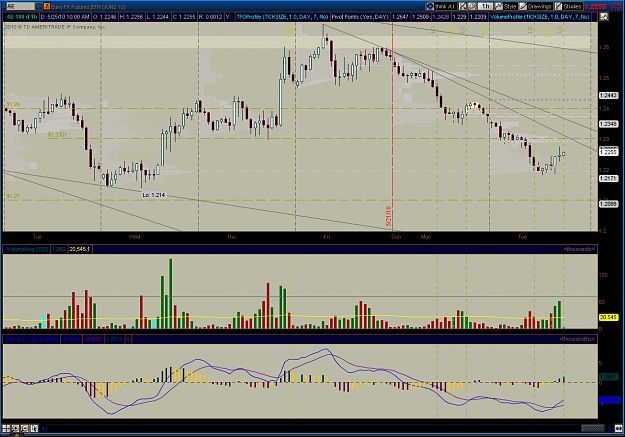Click the Mon label on time axis
The width and height of the screenshot is (625, 437).
pos(426,237)
